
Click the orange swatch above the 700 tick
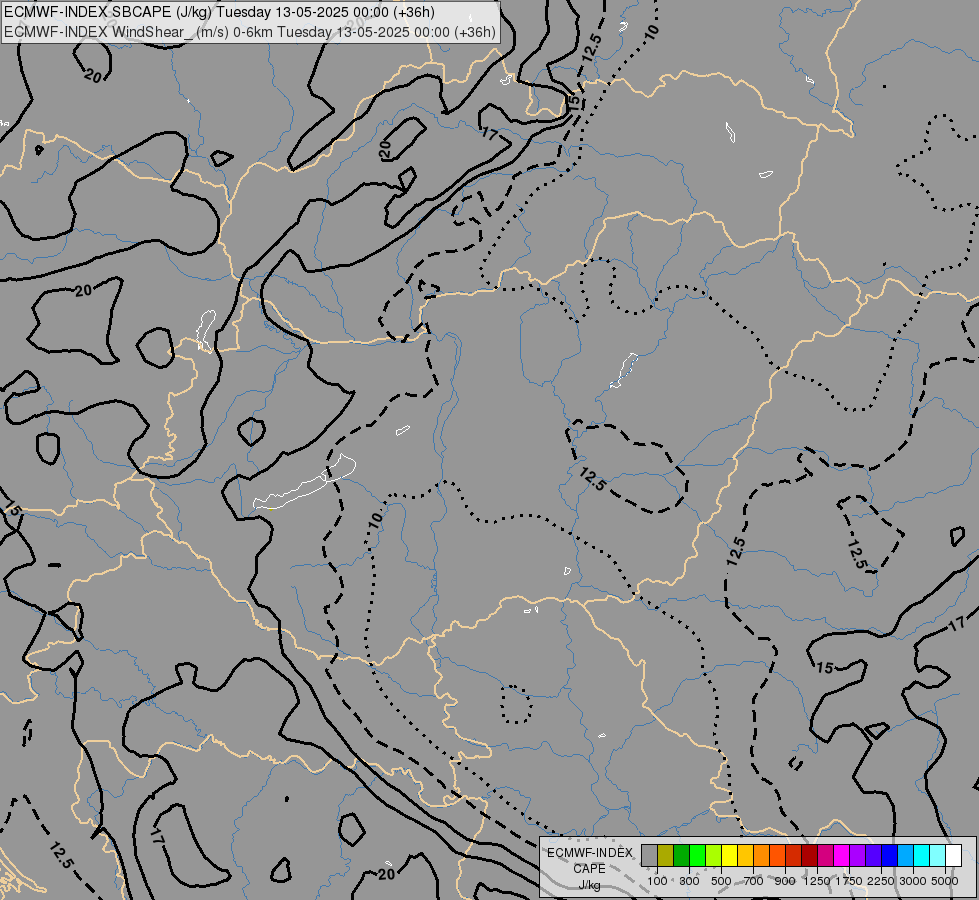point(762,855)
